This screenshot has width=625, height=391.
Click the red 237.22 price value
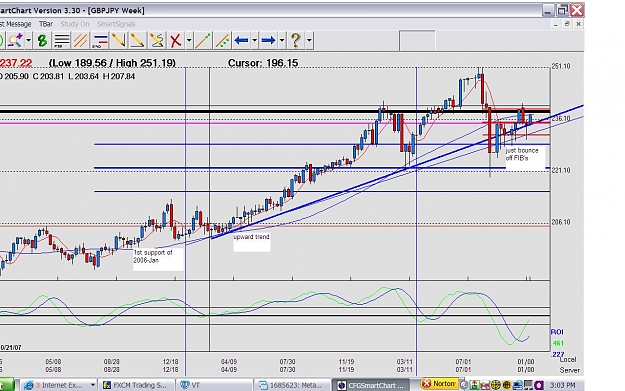click(16, 63)
